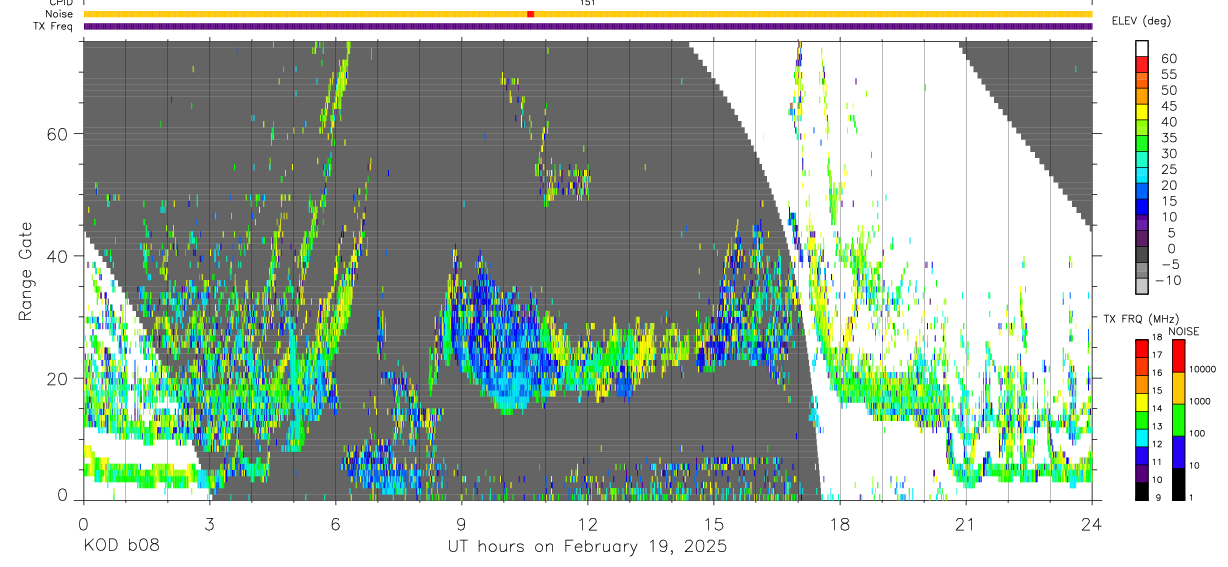Click the '40' tick on the Range Gate axis
This screenshot has height=567, width=1228.
tap(58, 256)
